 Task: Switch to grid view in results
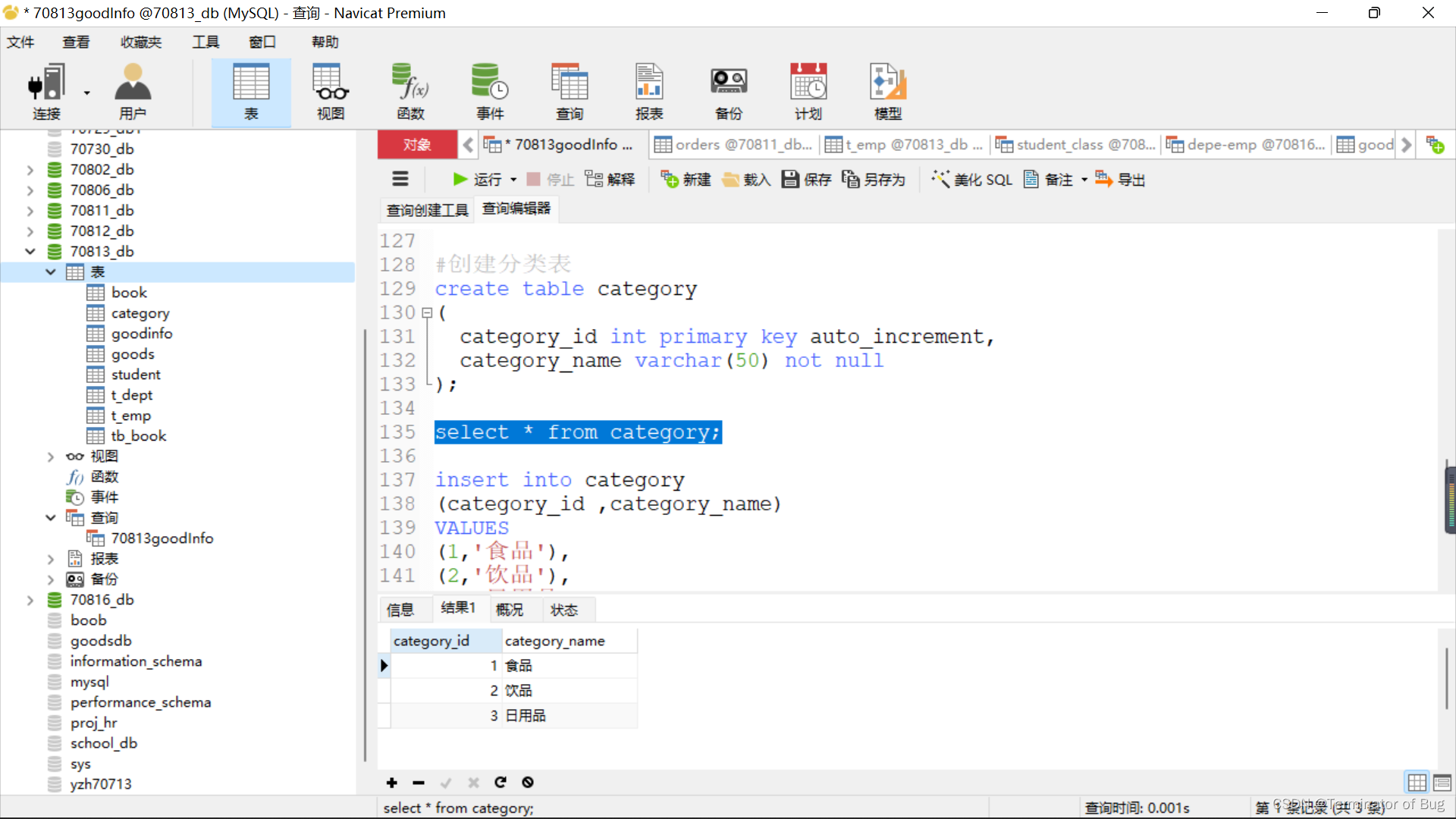coord(1417,783)
